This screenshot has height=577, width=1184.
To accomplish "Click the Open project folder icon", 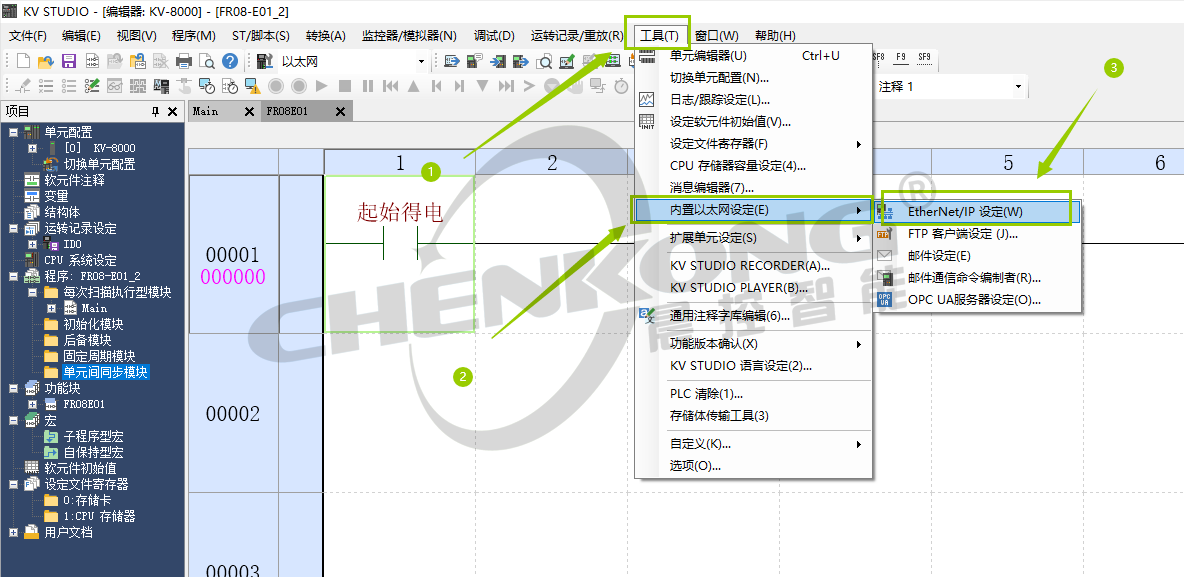I will tap(46, 62).
